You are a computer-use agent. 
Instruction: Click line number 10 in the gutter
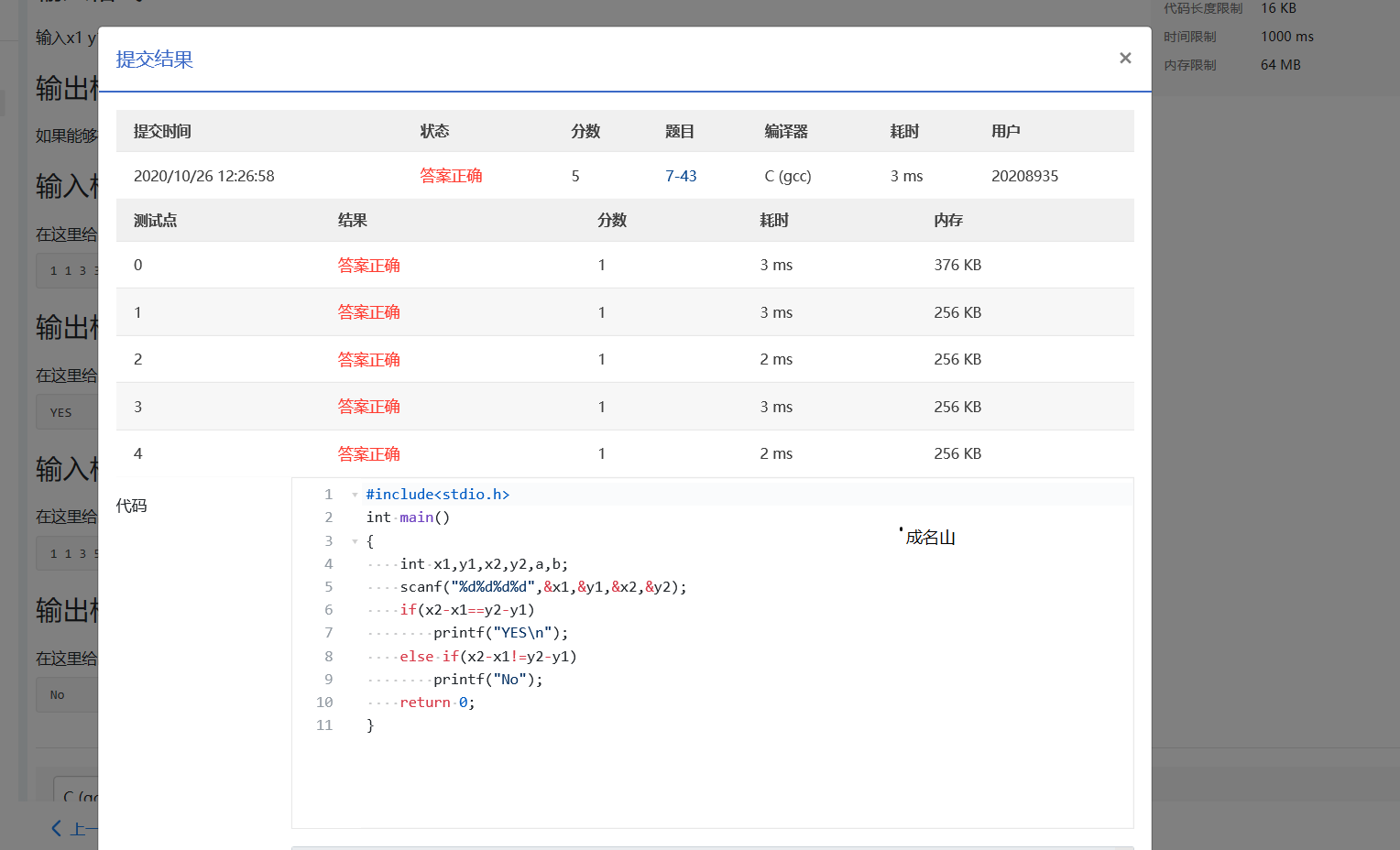(x=324, y=703)
